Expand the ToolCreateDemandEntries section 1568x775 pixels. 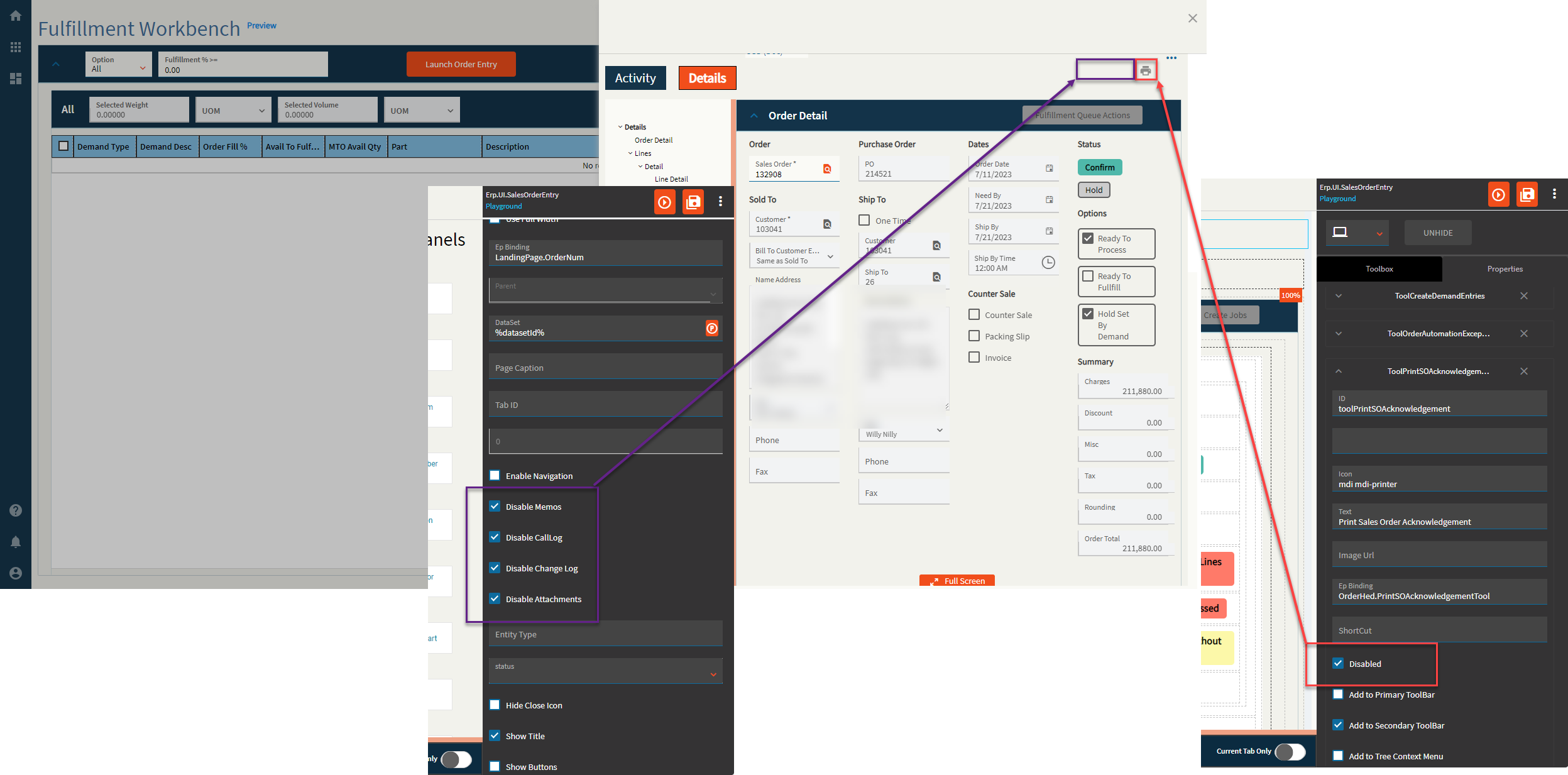1339,296
